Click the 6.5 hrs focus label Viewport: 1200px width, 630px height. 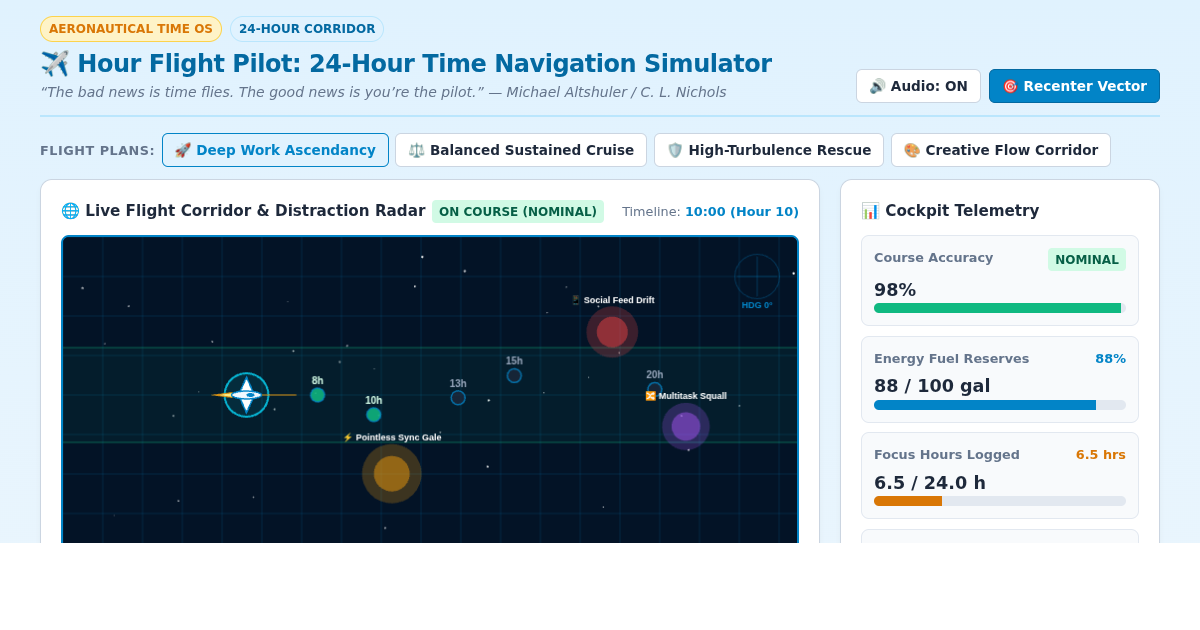point(1101,455)
